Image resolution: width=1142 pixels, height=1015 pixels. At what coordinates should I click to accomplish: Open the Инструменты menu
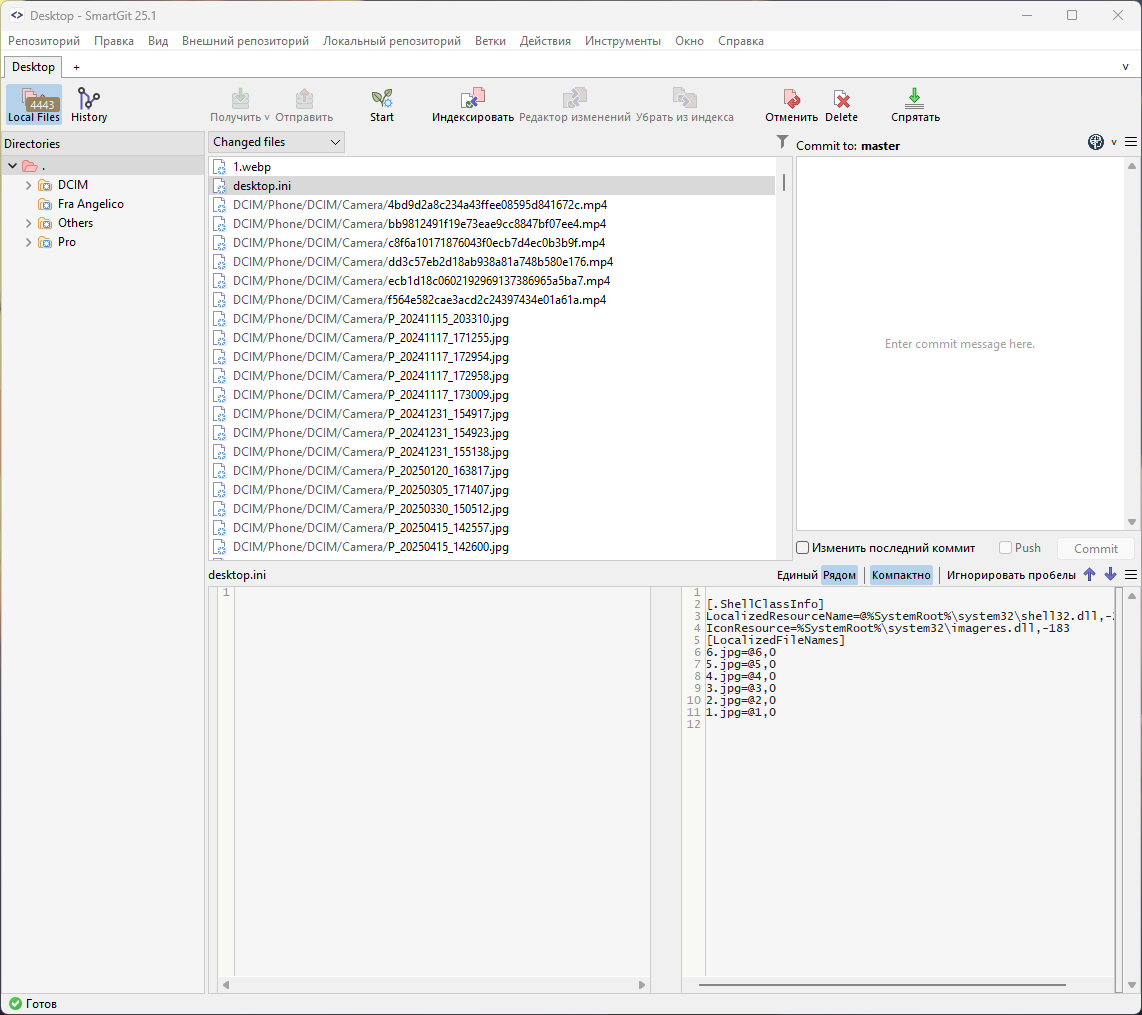(622, 41)
